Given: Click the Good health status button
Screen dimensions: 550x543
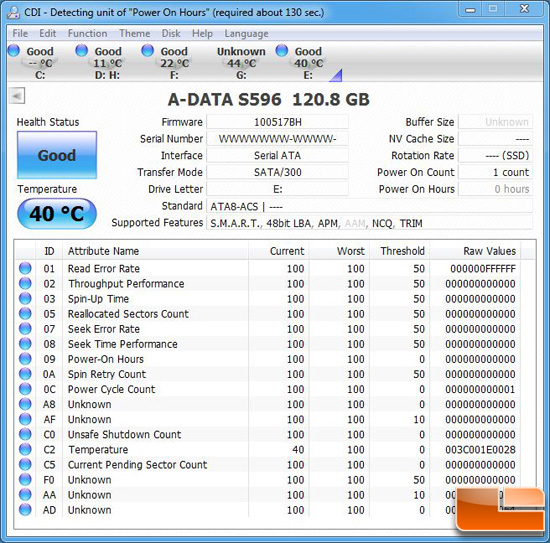Looking at the screenshot, I should (57, 155).
